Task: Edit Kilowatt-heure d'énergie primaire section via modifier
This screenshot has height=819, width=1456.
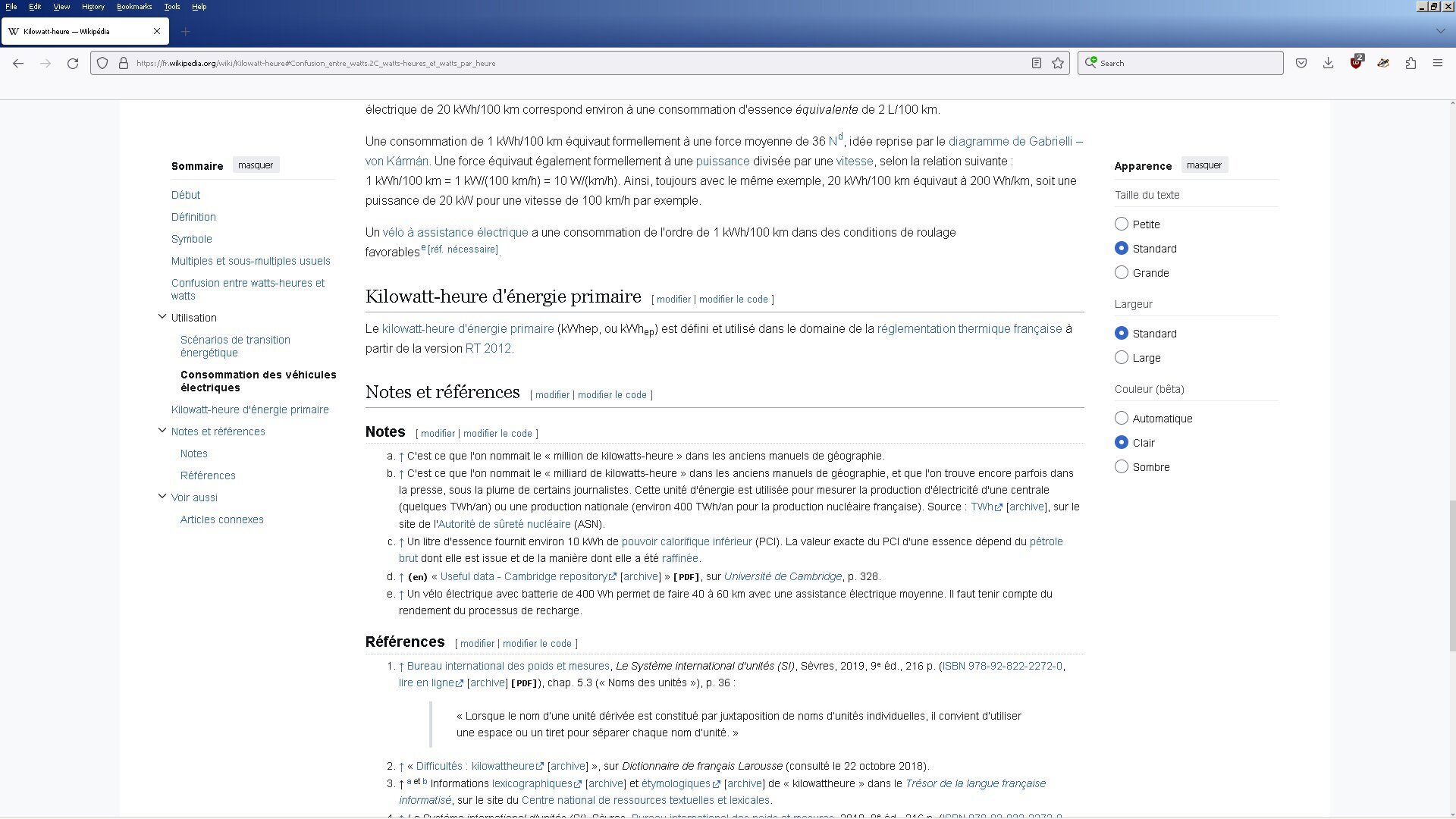Action: coord(673,300)
